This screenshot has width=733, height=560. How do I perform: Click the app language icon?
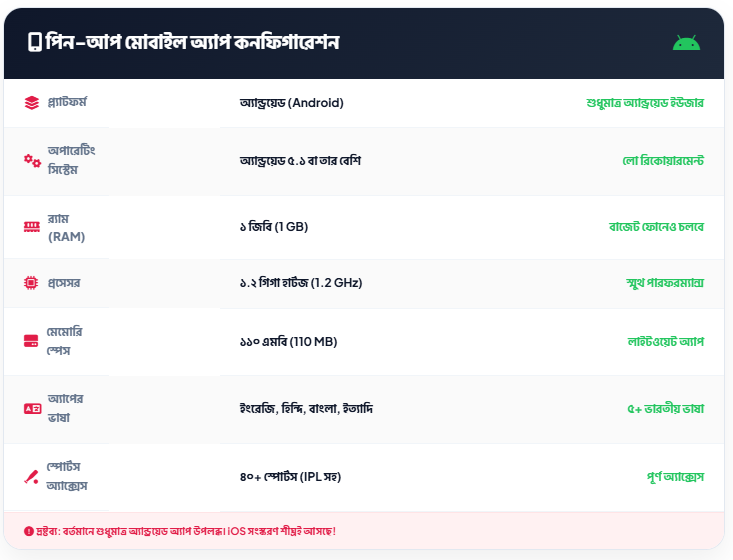[32, 408]
